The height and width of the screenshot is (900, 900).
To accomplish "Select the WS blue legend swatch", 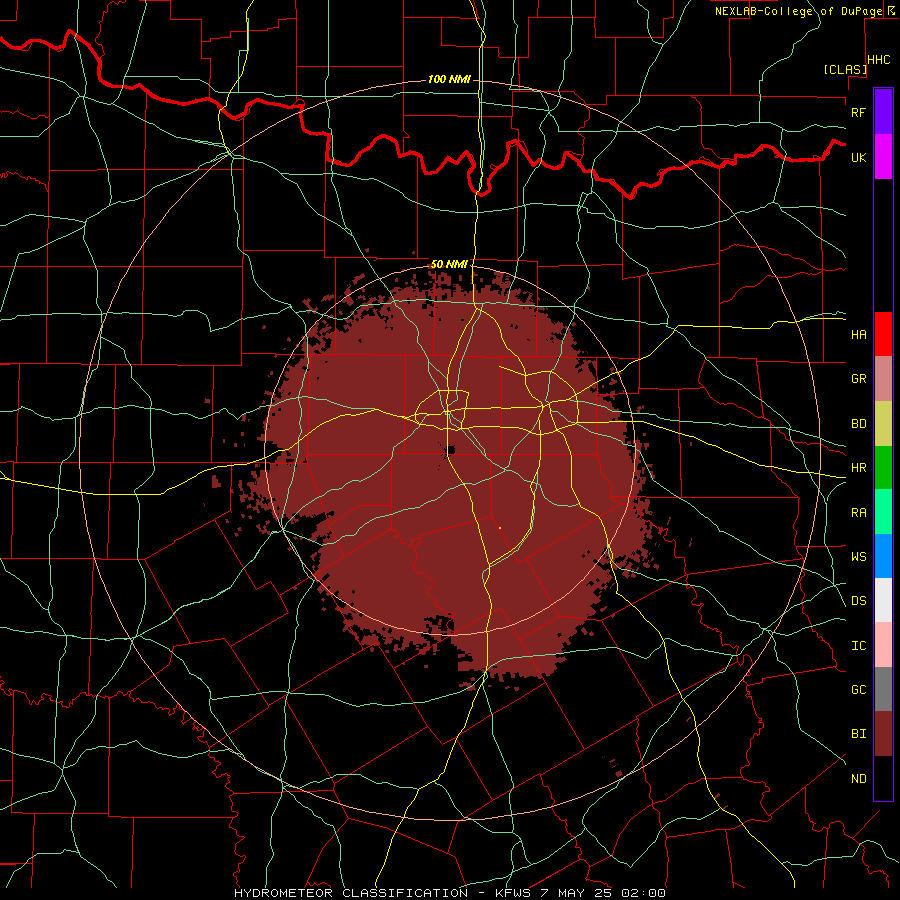I will click(883, 556).
